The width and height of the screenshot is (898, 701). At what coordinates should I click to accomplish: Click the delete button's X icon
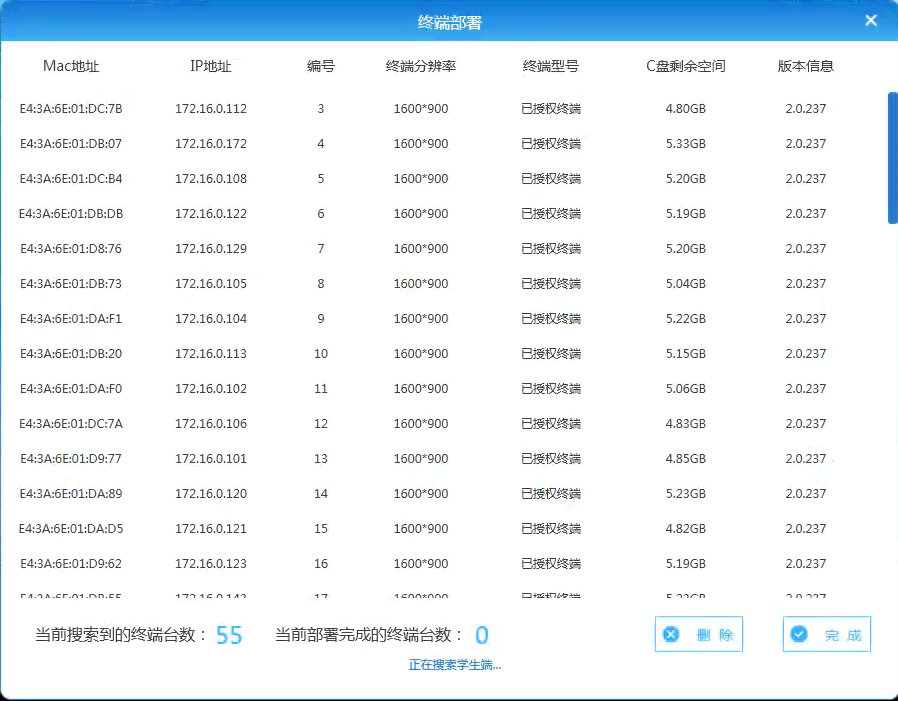671,634
